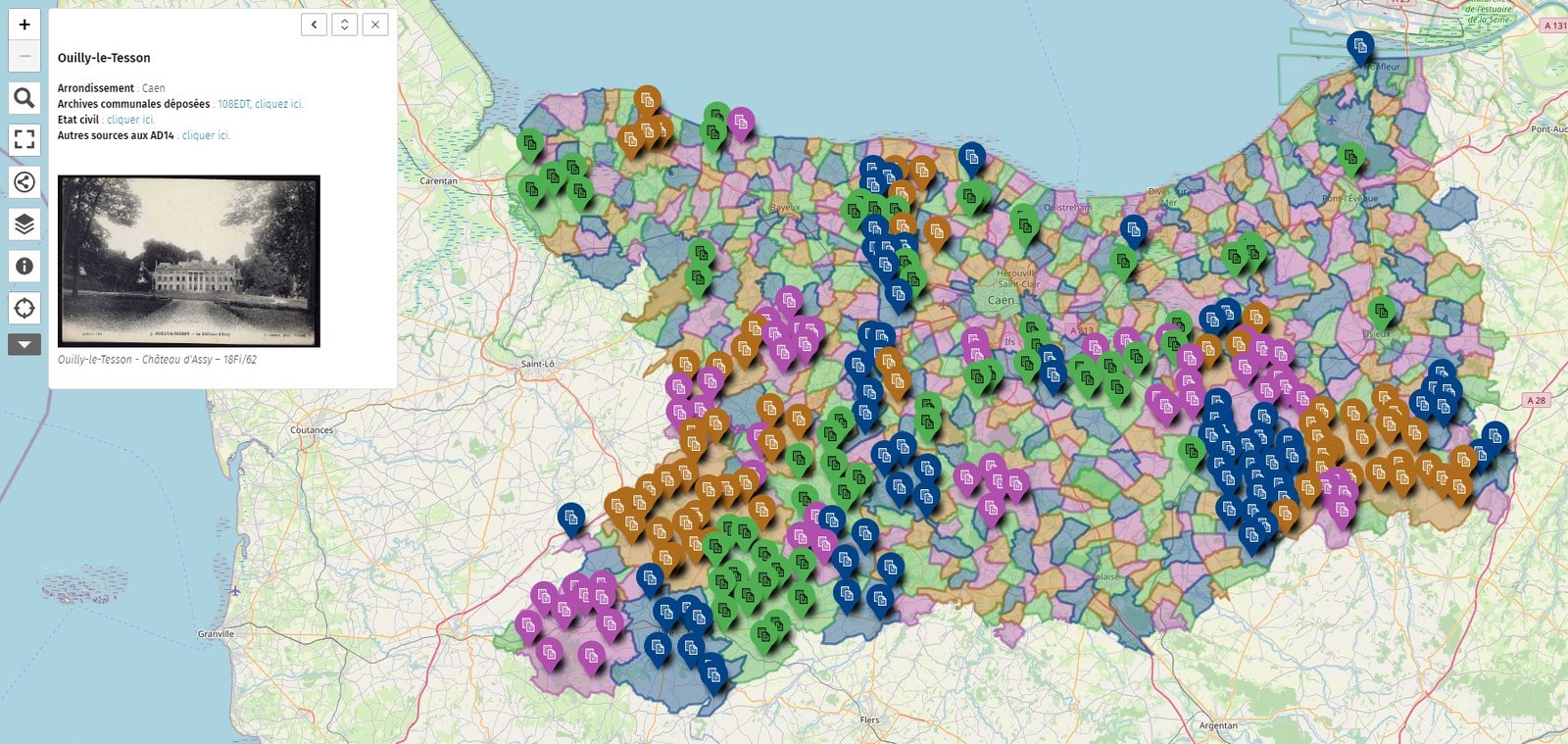The width and height of the screenshot is (1568, 744).
Task: Open the map layers panel
Action: pyautogui.click(x=24, y=223)
